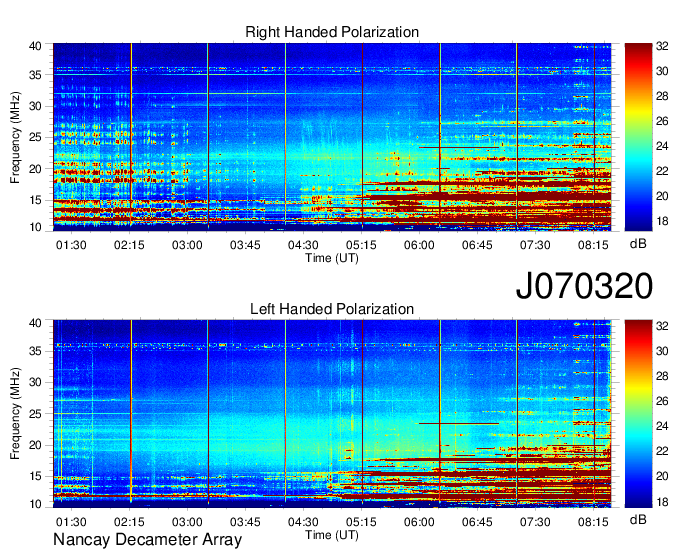Click the 32 value on Right Handed colorbar
Viewport: 680px width, 552px height.
[662, 46]
